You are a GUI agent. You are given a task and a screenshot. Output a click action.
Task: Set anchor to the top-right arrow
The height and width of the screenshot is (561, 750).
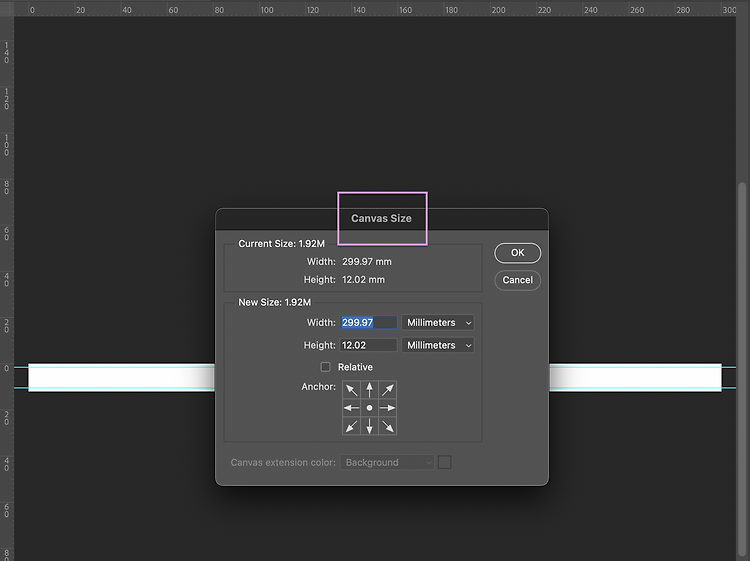coord(387,390)
